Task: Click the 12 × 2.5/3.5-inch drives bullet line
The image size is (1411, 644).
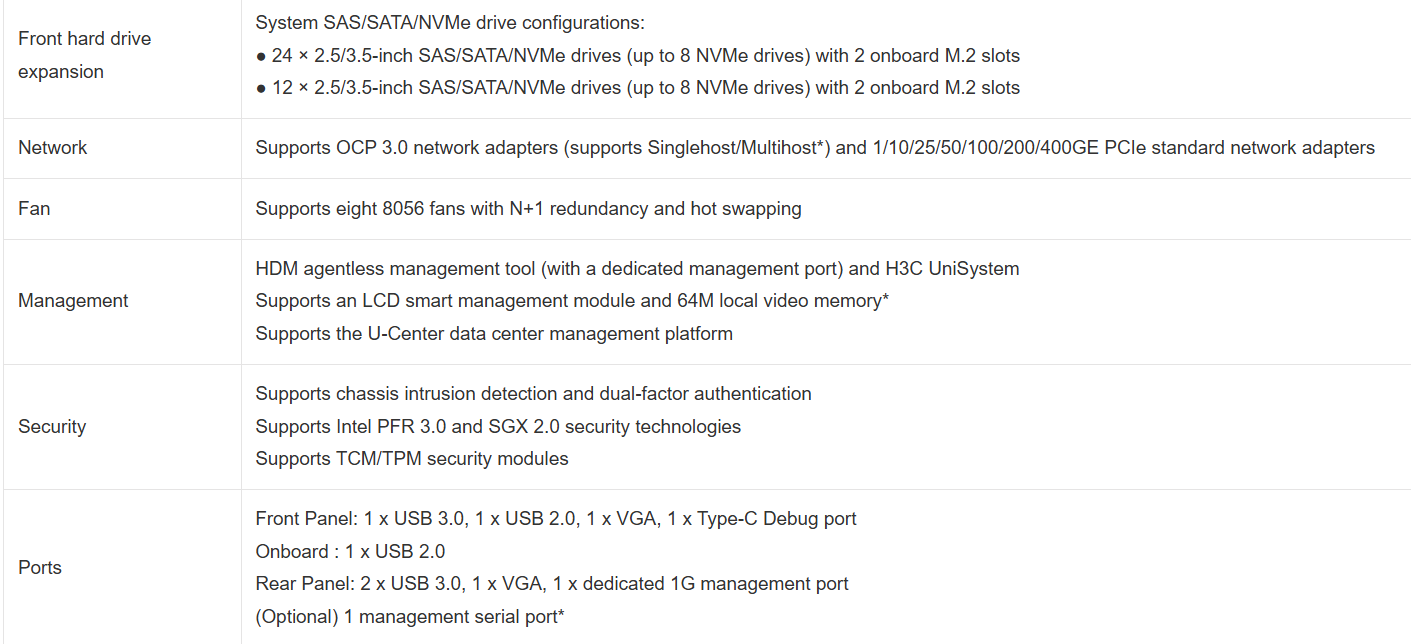Action: [x=638, y=88]
